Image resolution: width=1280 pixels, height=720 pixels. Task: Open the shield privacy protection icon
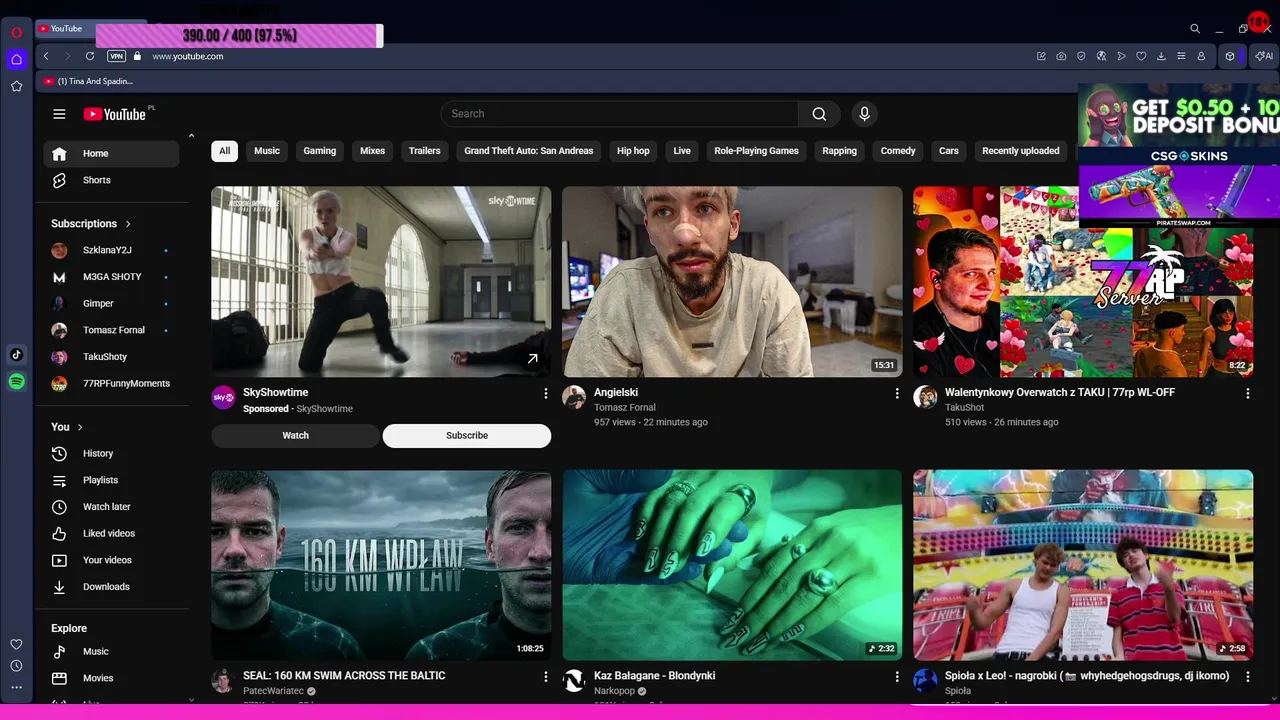(x=1081, y=56)
